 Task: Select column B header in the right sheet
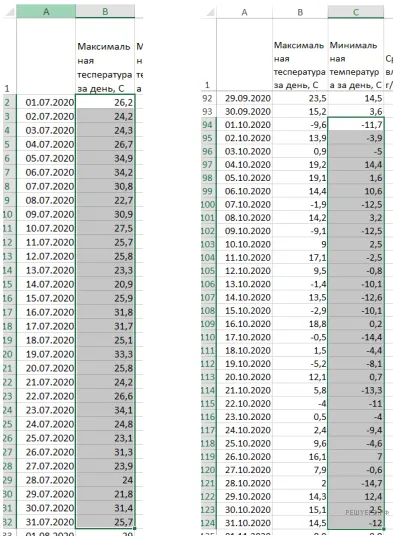tap(300, 12)
